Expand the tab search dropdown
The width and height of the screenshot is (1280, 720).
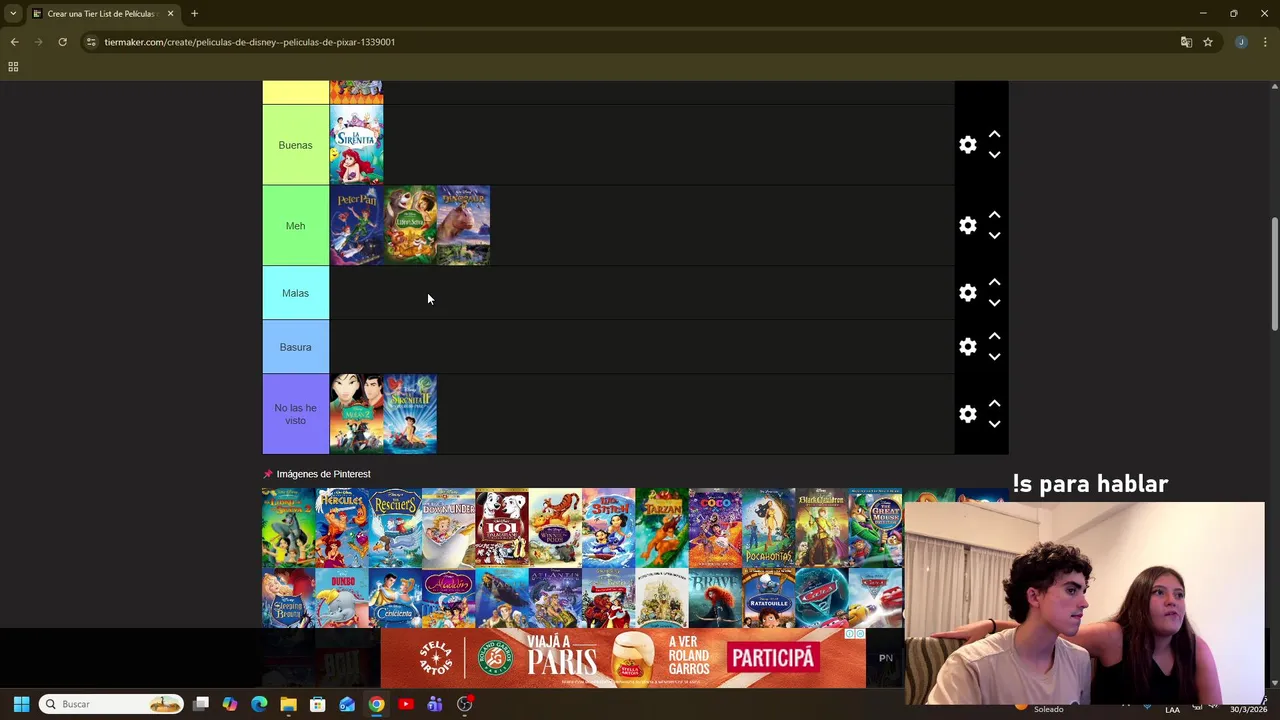(13, 14)
